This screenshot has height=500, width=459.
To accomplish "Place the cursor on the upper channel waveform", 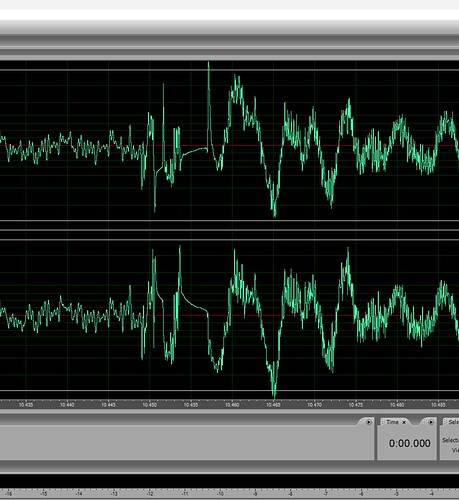I will pos(229,145).
